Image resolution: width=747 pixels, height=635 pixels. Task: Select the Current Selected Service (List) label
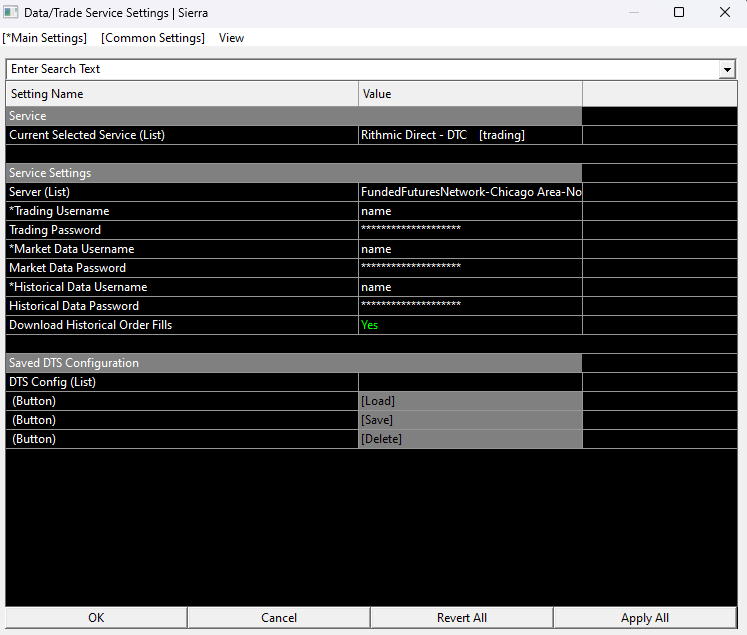click(87, 135)
